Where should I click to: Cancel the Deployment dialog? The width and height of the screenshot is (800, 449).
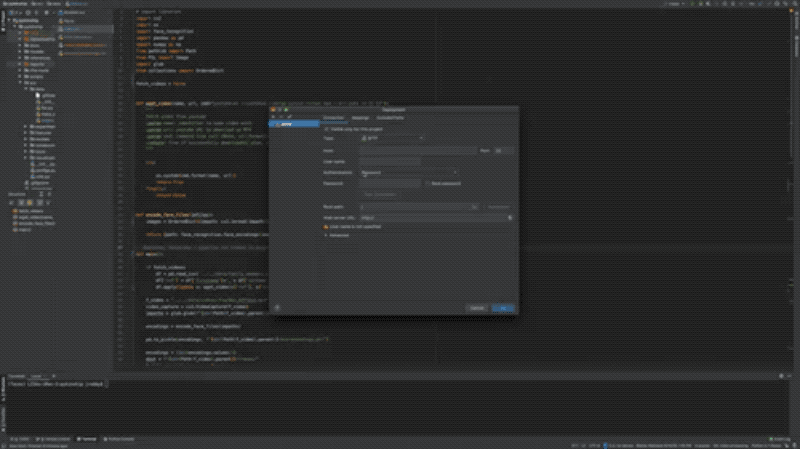click(477, 308)
